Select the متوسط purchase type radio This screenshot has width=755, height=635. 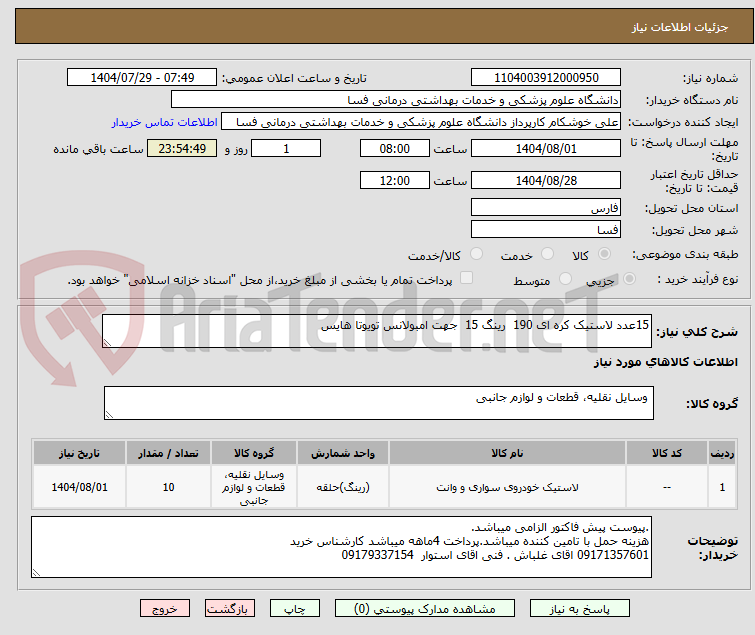(565, 279)
